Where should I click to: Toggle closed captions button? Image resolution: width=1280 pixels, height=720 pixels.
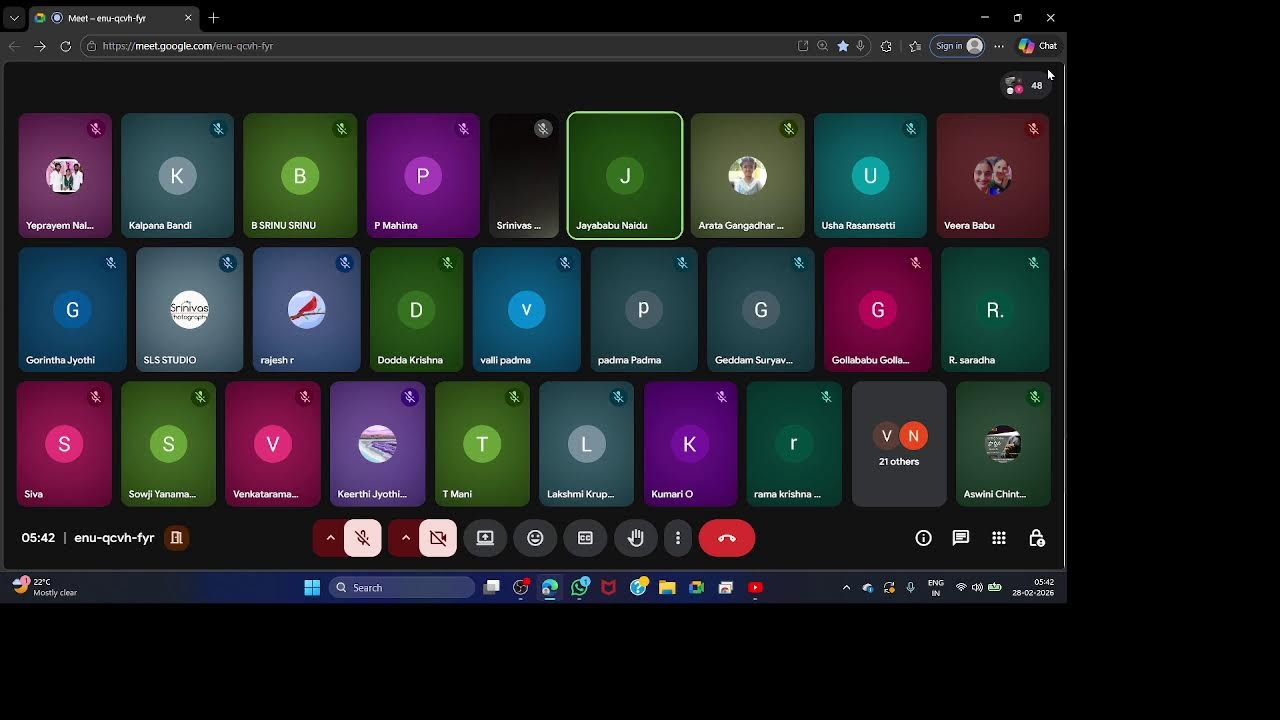(x=585, y=538)
